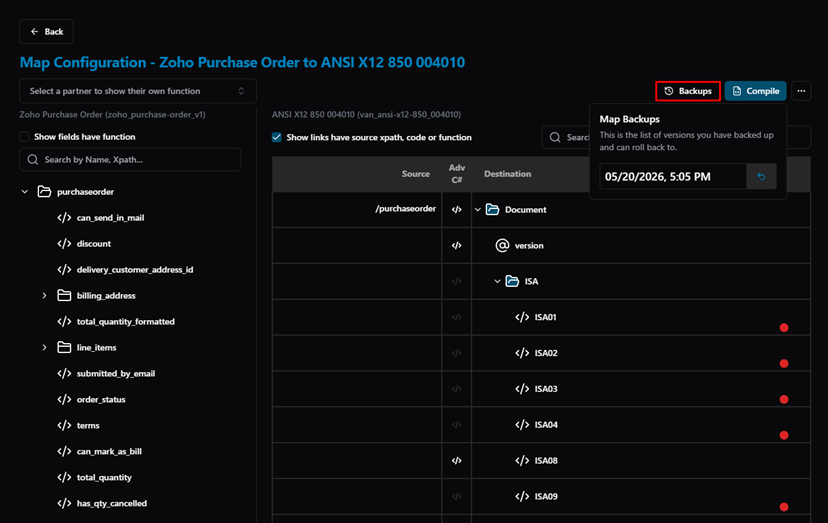Select can_mark_as_bill field
This screenshot has height=523, width=828.
109,451
